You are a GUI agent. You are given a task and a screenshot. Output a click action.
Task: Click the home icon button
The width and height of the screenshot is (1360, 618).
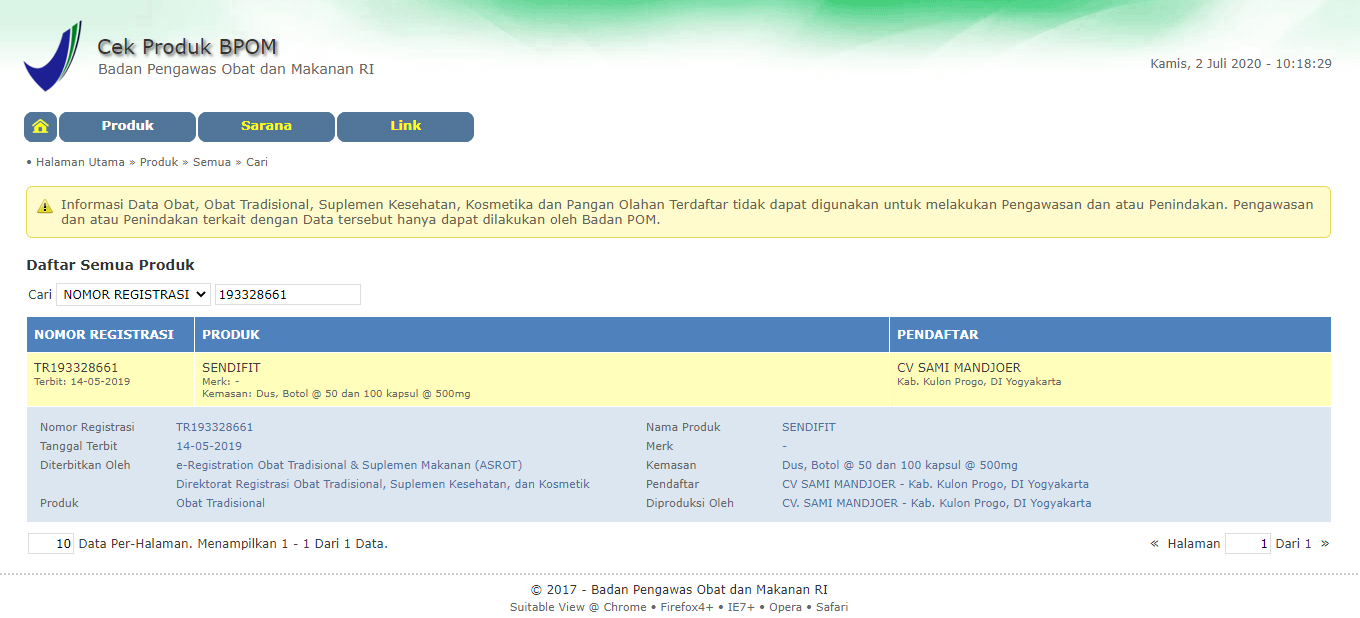tap(40, 127)
